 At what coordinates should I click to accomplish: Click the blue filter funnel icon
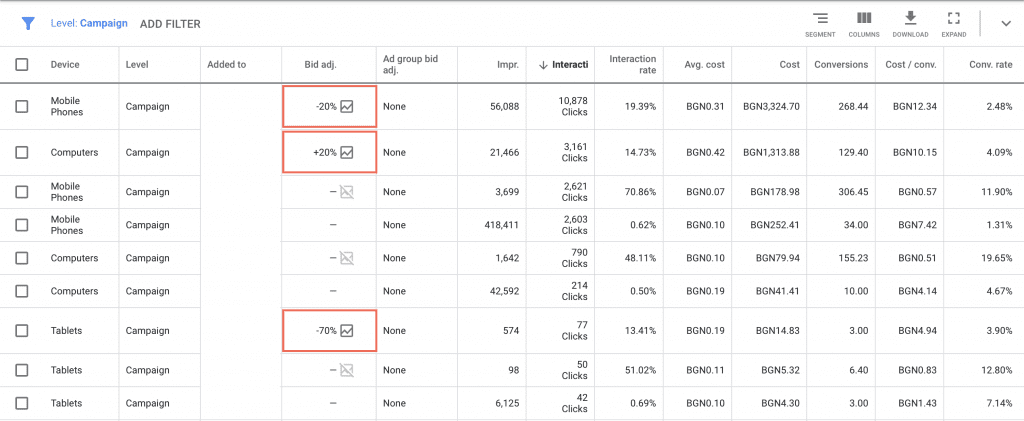point(28,23)
